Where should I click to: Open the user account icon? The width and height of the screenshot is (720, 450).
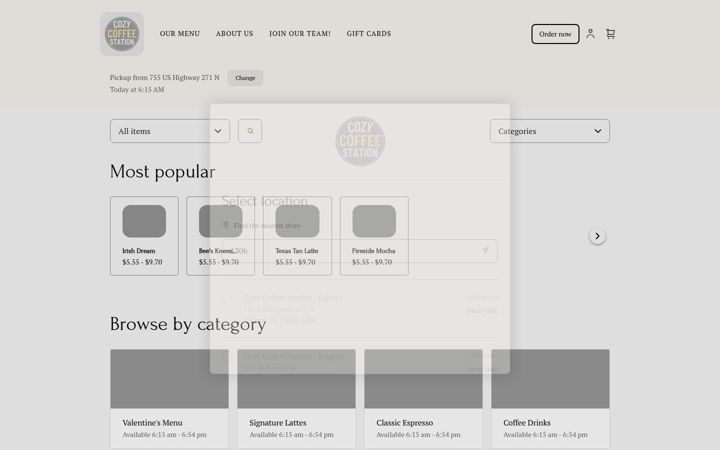[591, 34]
